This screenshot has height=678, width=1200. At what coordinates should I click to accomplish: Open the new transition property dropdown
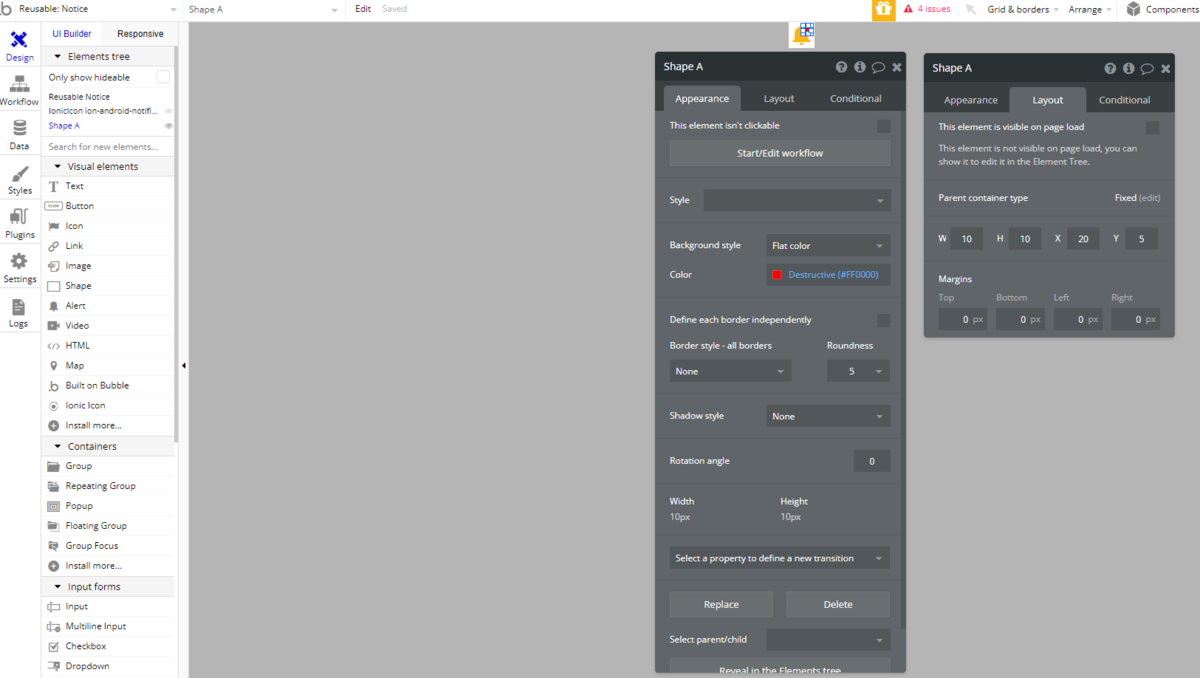point(779,558)
